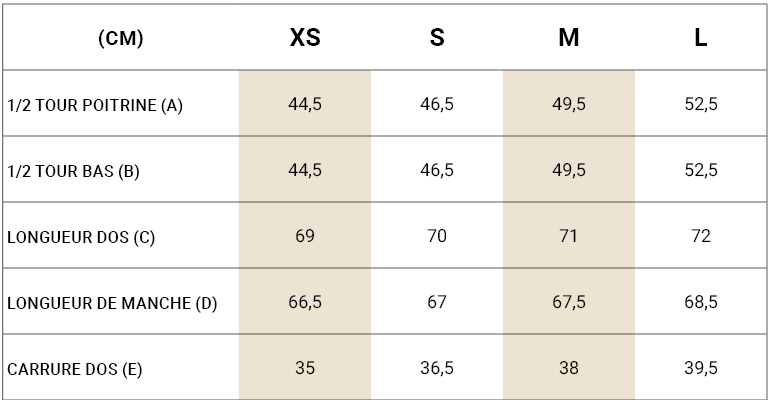Click the 1/2 TOUR BAS (B) row label
Image resolution: width=770 pixels, height=400 pixels.
point(73,171)
